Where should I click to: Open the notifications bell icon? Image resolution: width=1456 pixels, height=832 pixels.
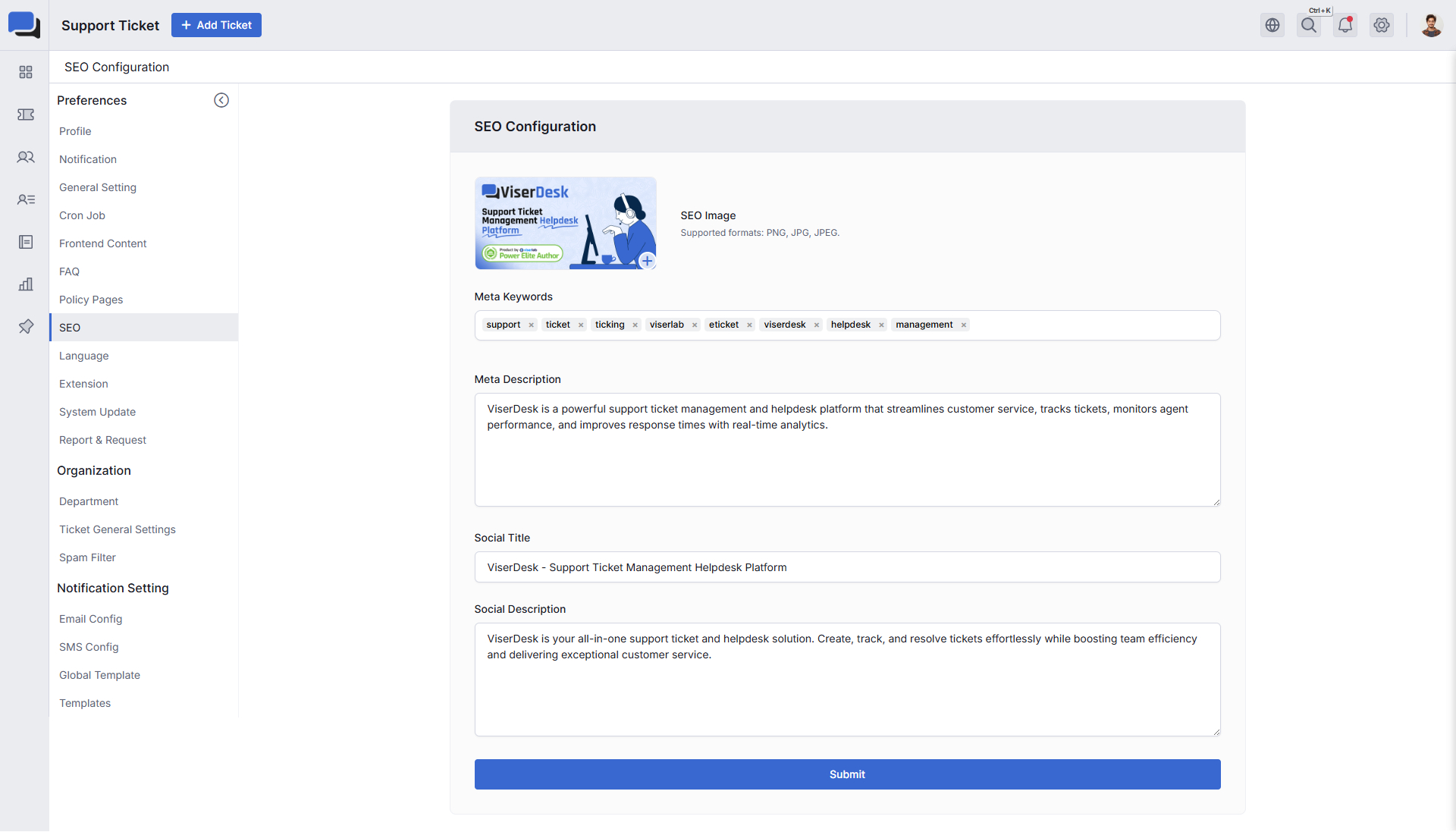[x=1345, y=25]
